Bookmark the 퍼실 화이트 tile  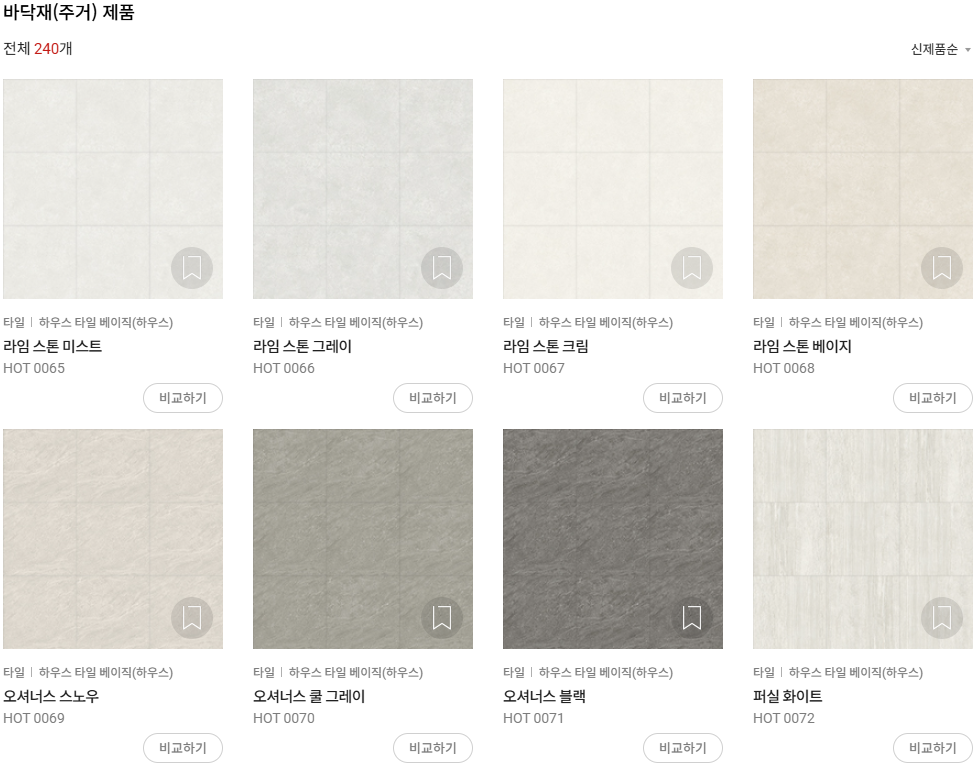click(942, 618)
